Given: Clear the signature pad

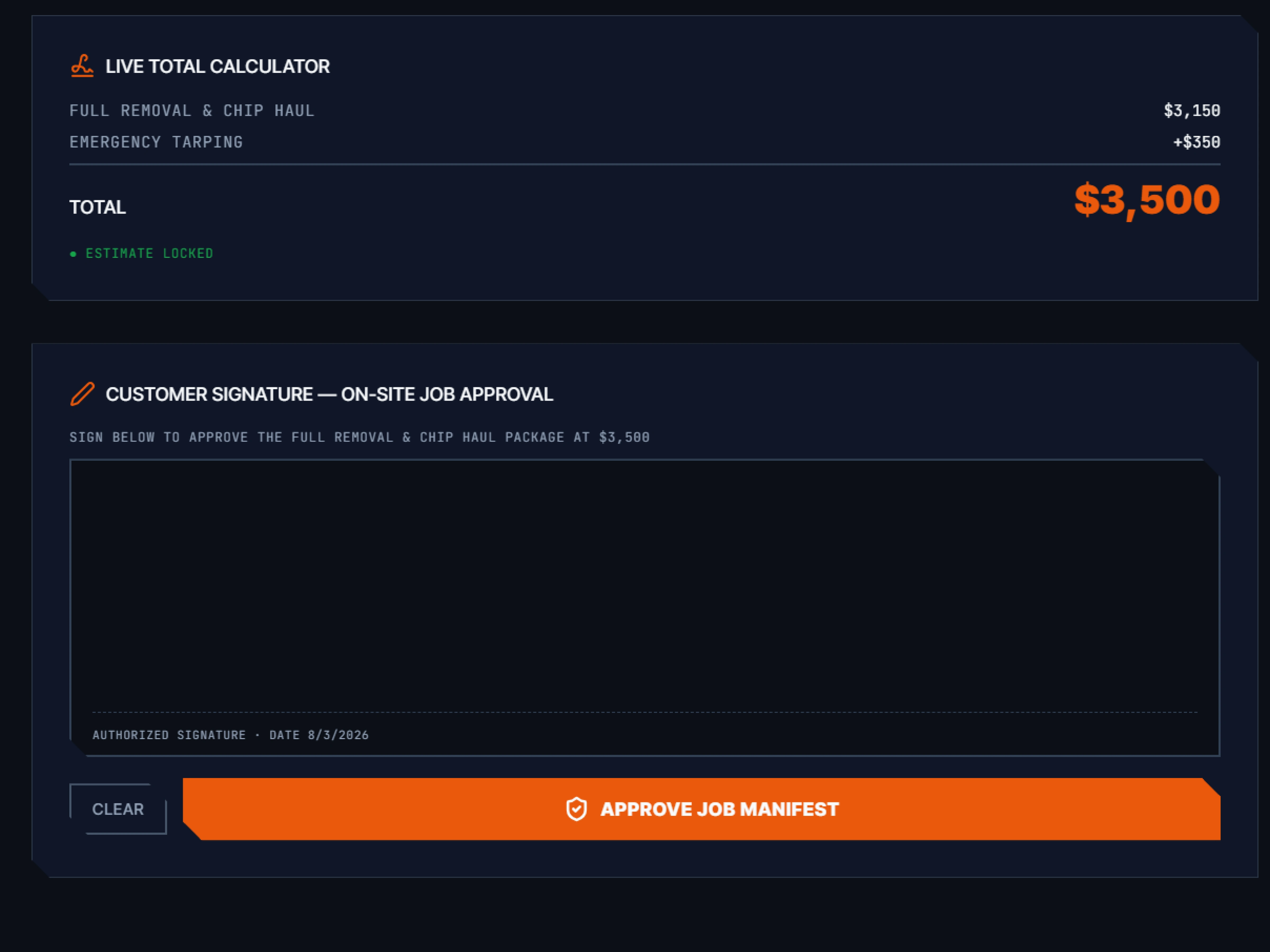Looking at the screenshot, I should click(x=118, y=809).
